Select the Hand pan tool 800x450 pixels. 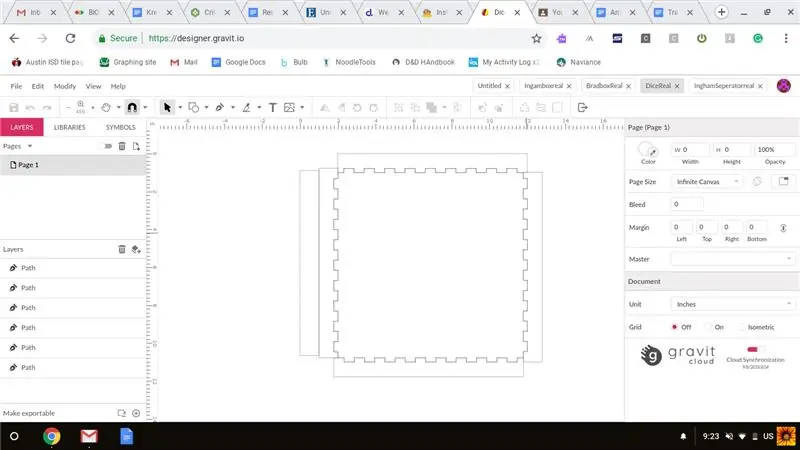point(106,108)
